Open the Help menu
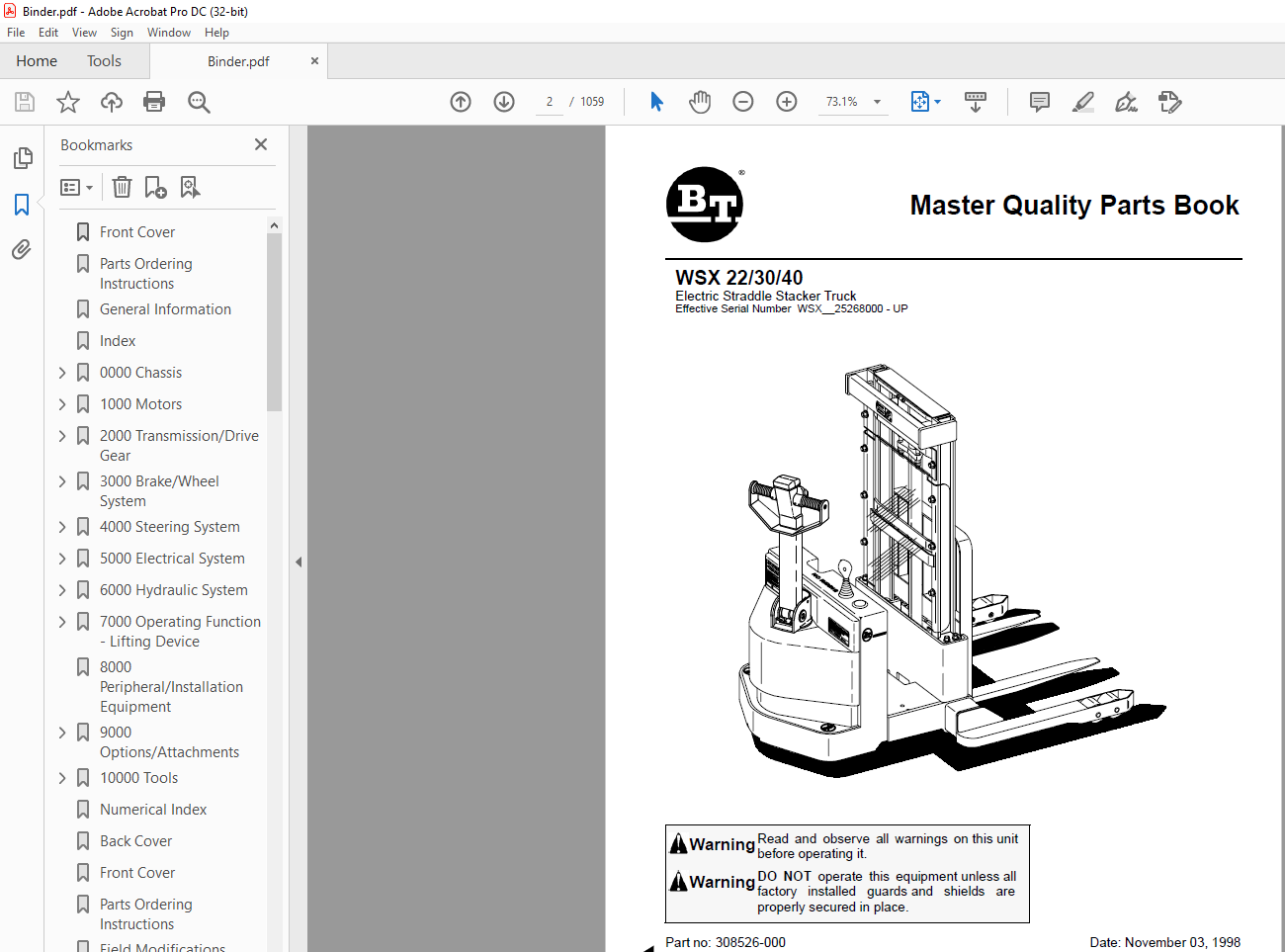The height and width of the screenshot is (952, 1285). coord(216,33)
